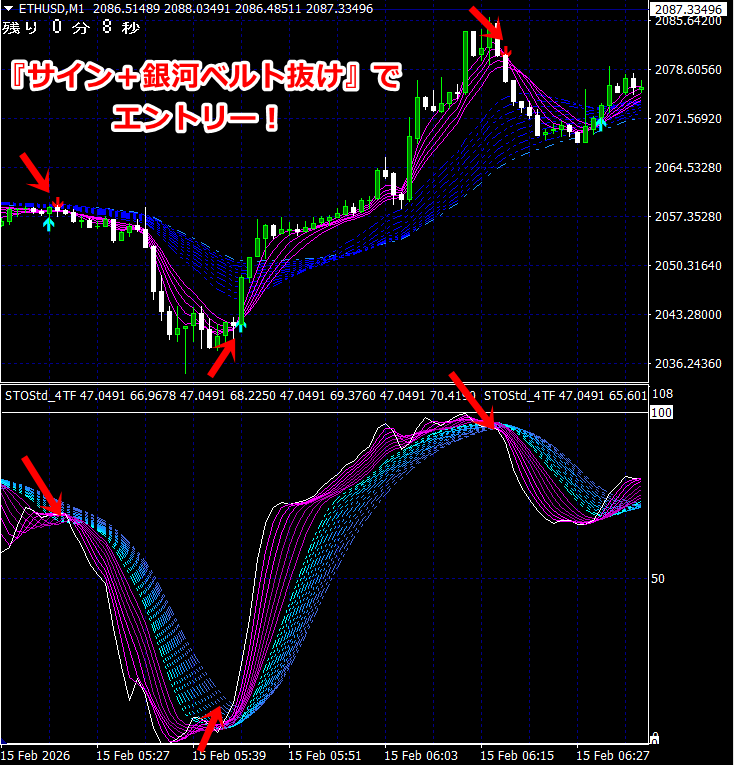
Task: Click the highlighted current price tag on price axis
Action: [x=688, y=9]
